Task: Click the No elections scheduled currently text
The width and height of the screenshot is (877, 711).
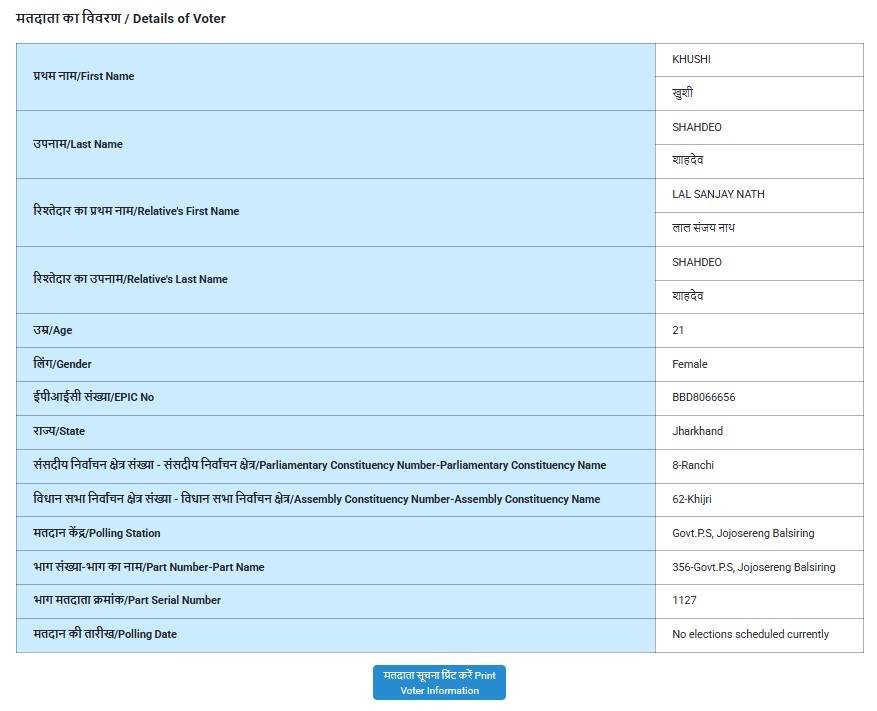Action: pos(750,634)
